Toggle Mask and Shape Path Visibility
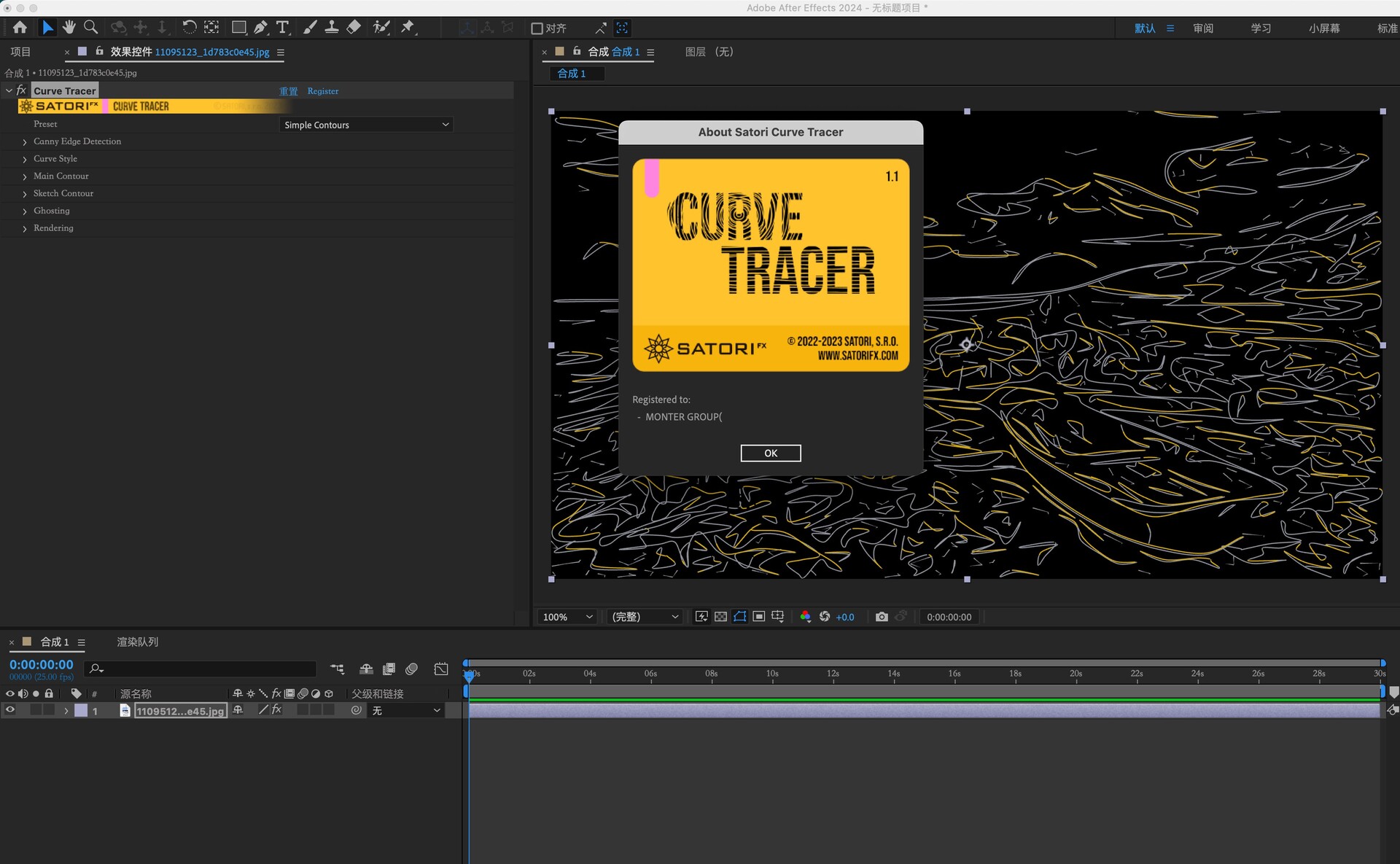This screenshot has height=864, width=1400. (739, 617)
